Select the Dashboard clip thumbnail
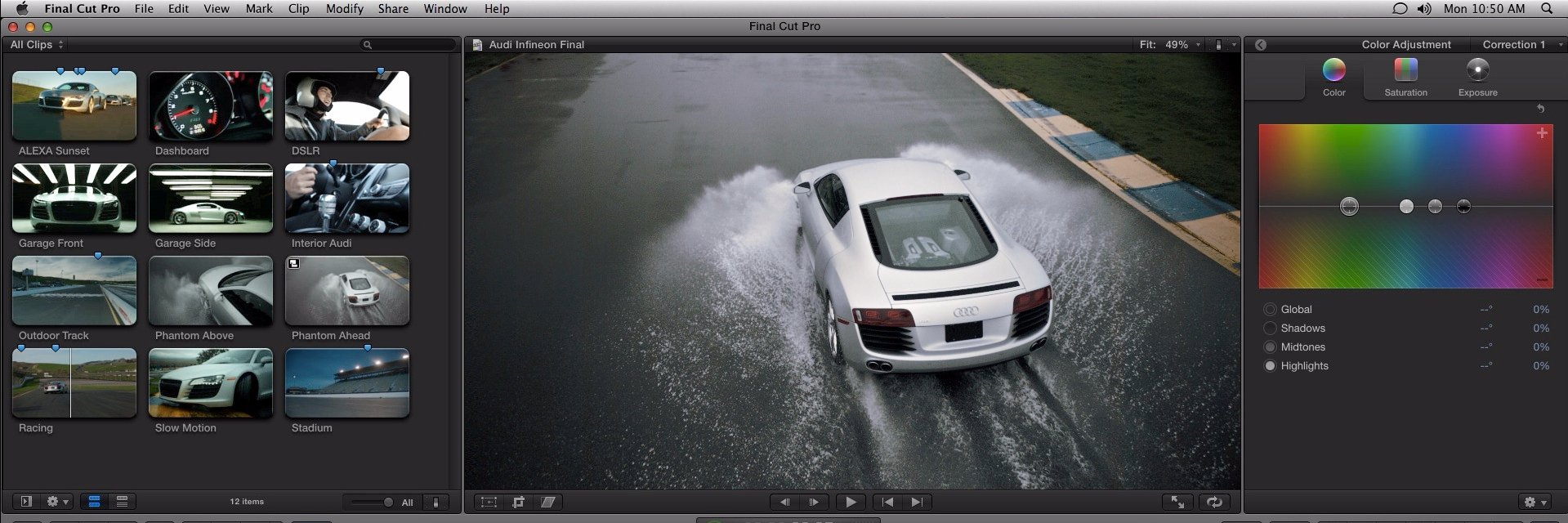This screenshot has height=523, width=1568. tap(211, 105)
